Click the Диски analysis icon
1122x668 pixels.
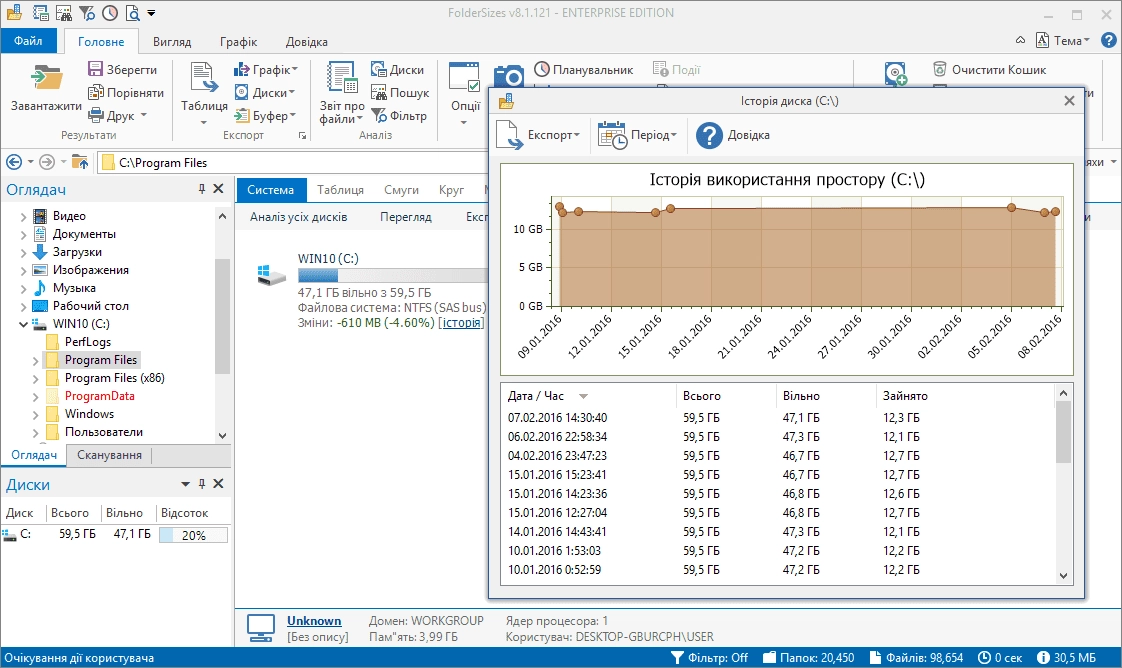tap(379, 69)
